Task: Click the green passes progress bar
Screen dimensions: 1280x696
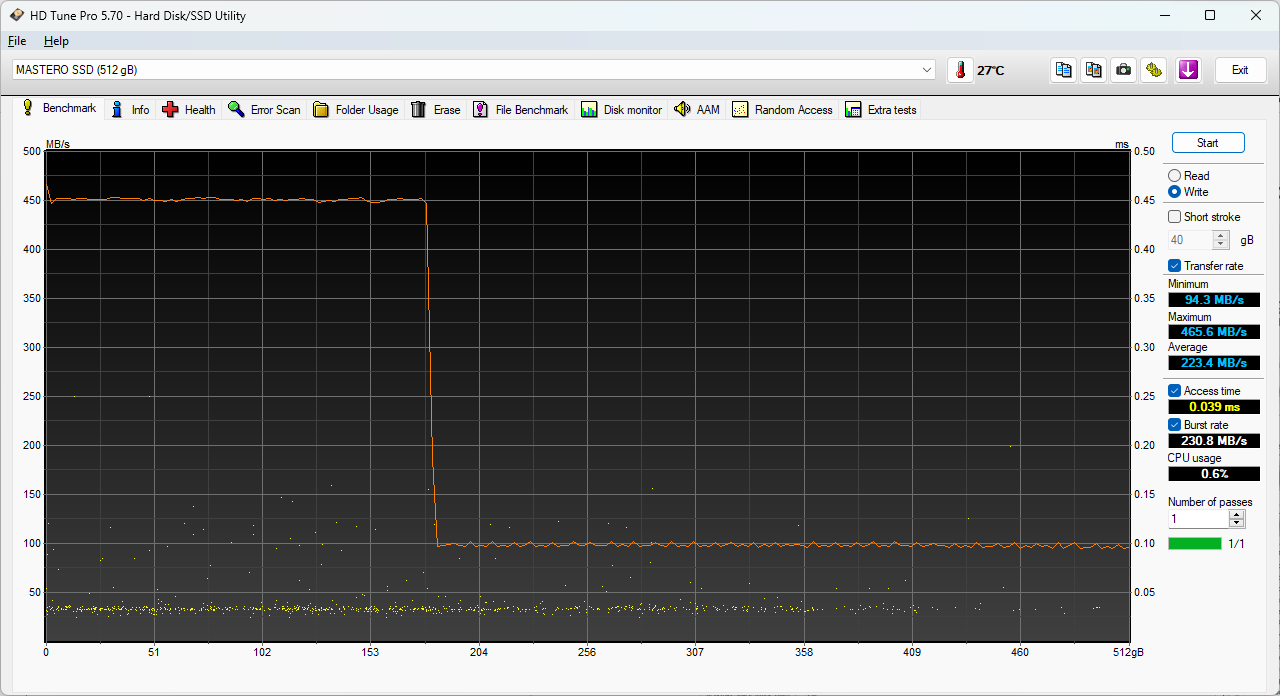Action: click(1195, 543)
